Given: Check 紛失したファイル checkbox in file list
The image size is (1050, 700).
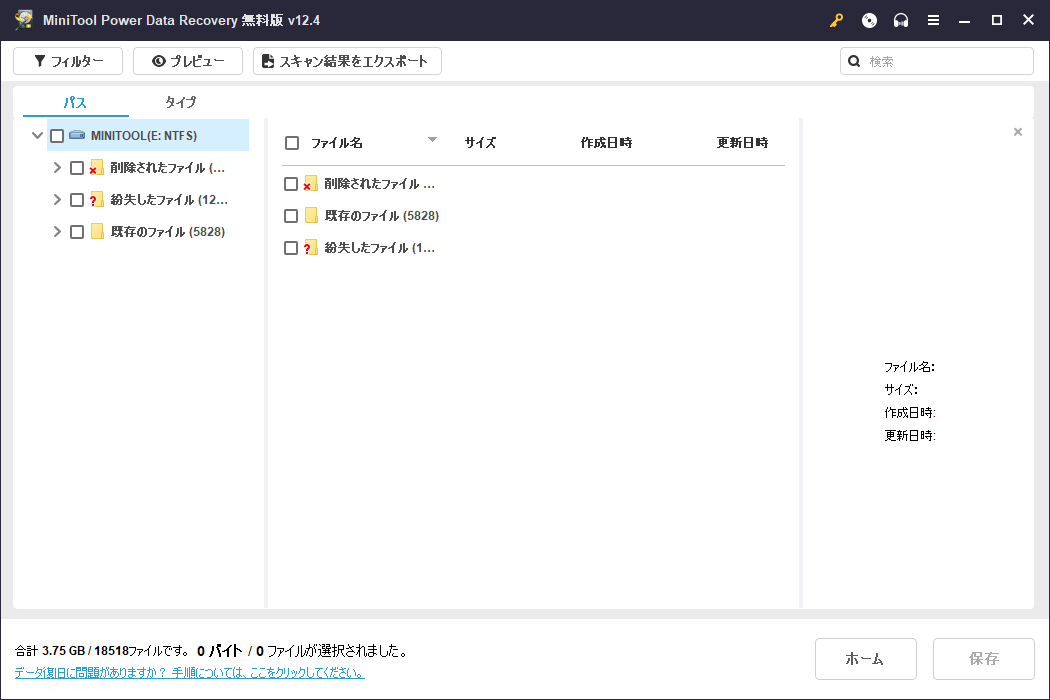Looking at the screenshot, I should click(x=291, y=248).
